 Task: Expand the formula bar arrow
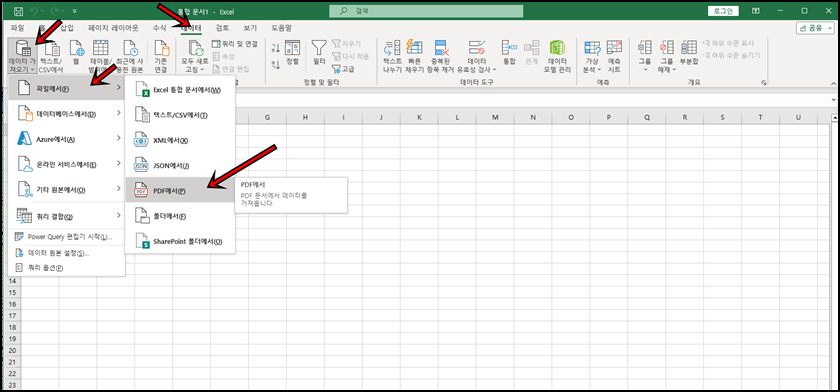click(x=834, y=100)
